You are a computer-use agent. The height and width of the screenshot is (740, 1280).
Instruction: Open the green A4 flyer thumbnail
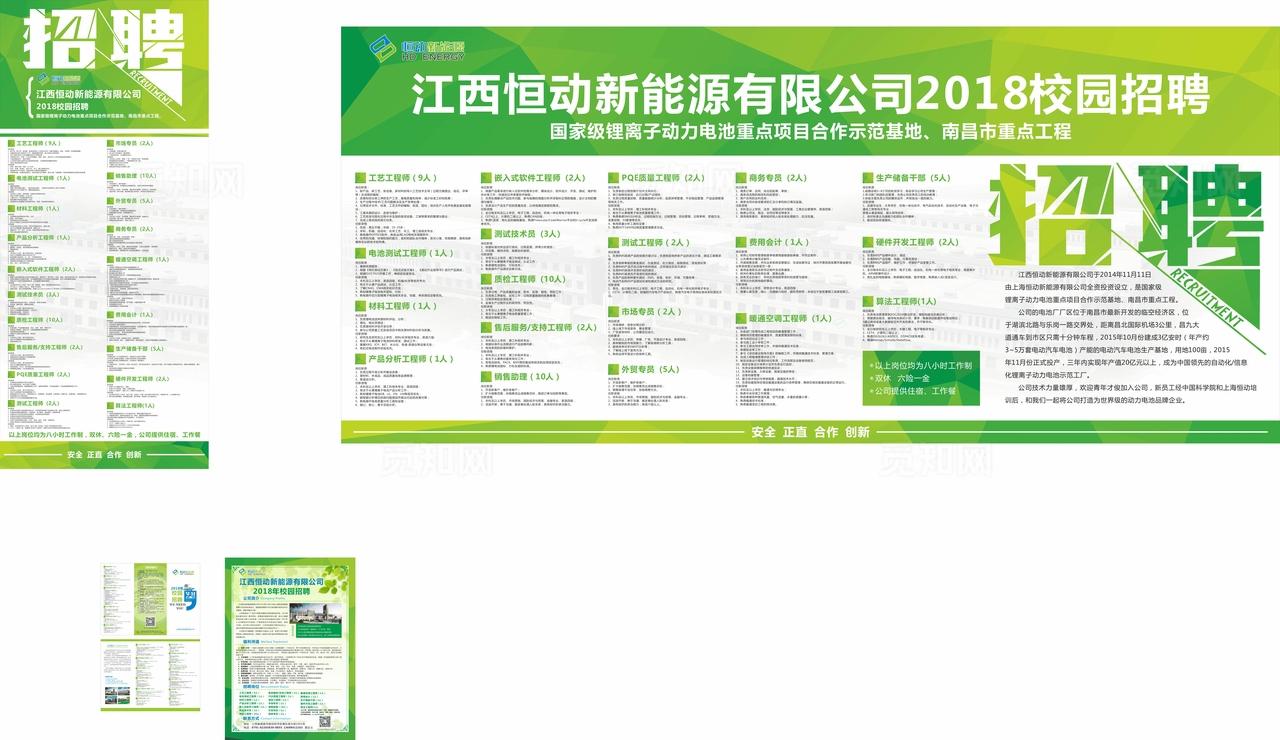coord(289,648)
